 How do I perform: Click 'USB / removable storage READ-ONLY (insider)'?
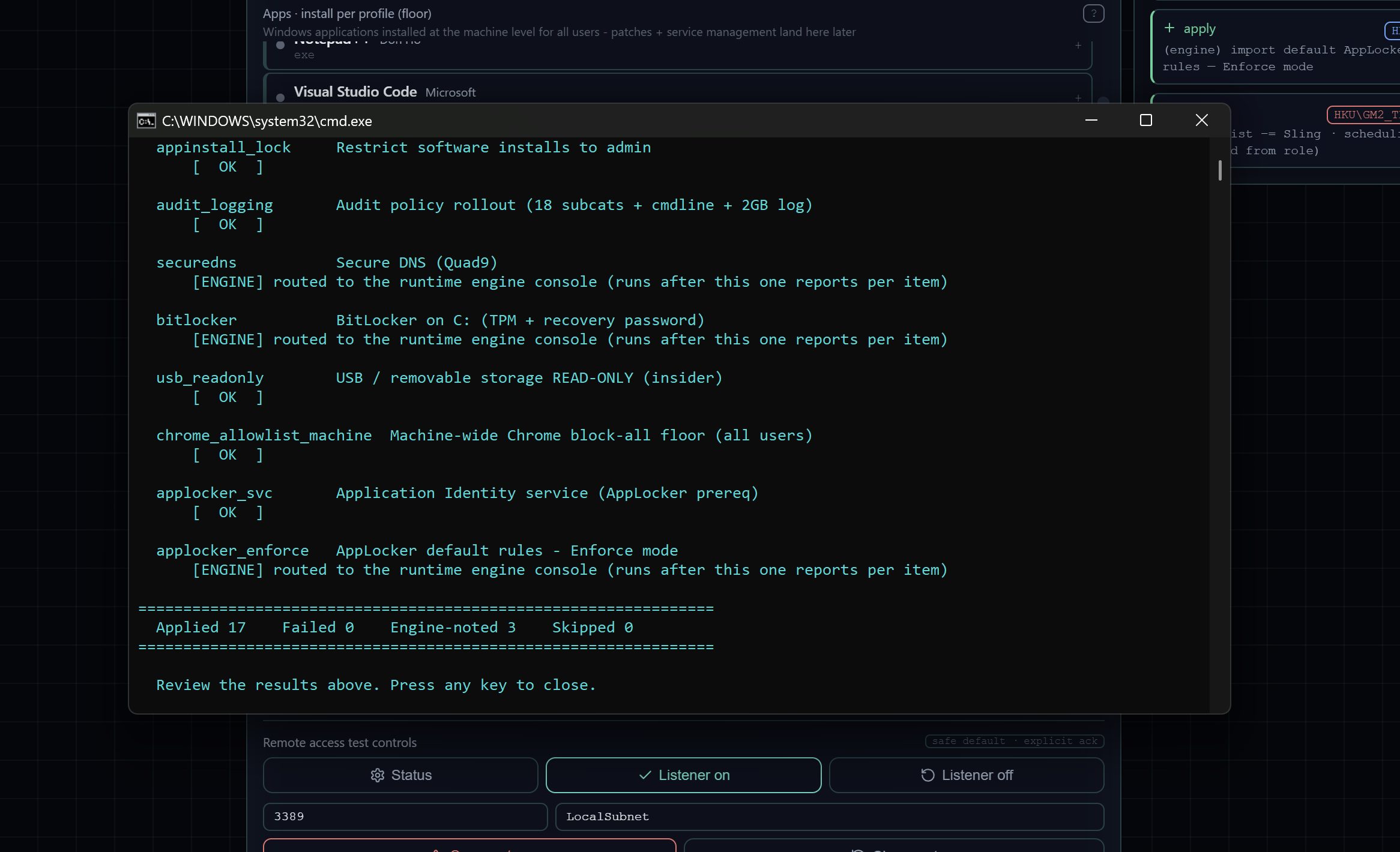pos(530,377)
